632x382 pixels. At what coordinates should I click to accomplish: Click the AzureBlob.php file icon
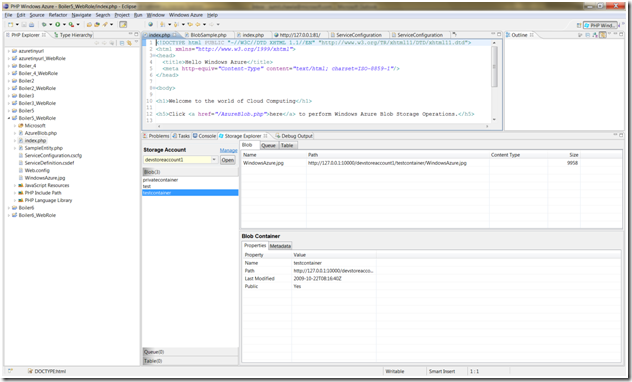point(21,133)
